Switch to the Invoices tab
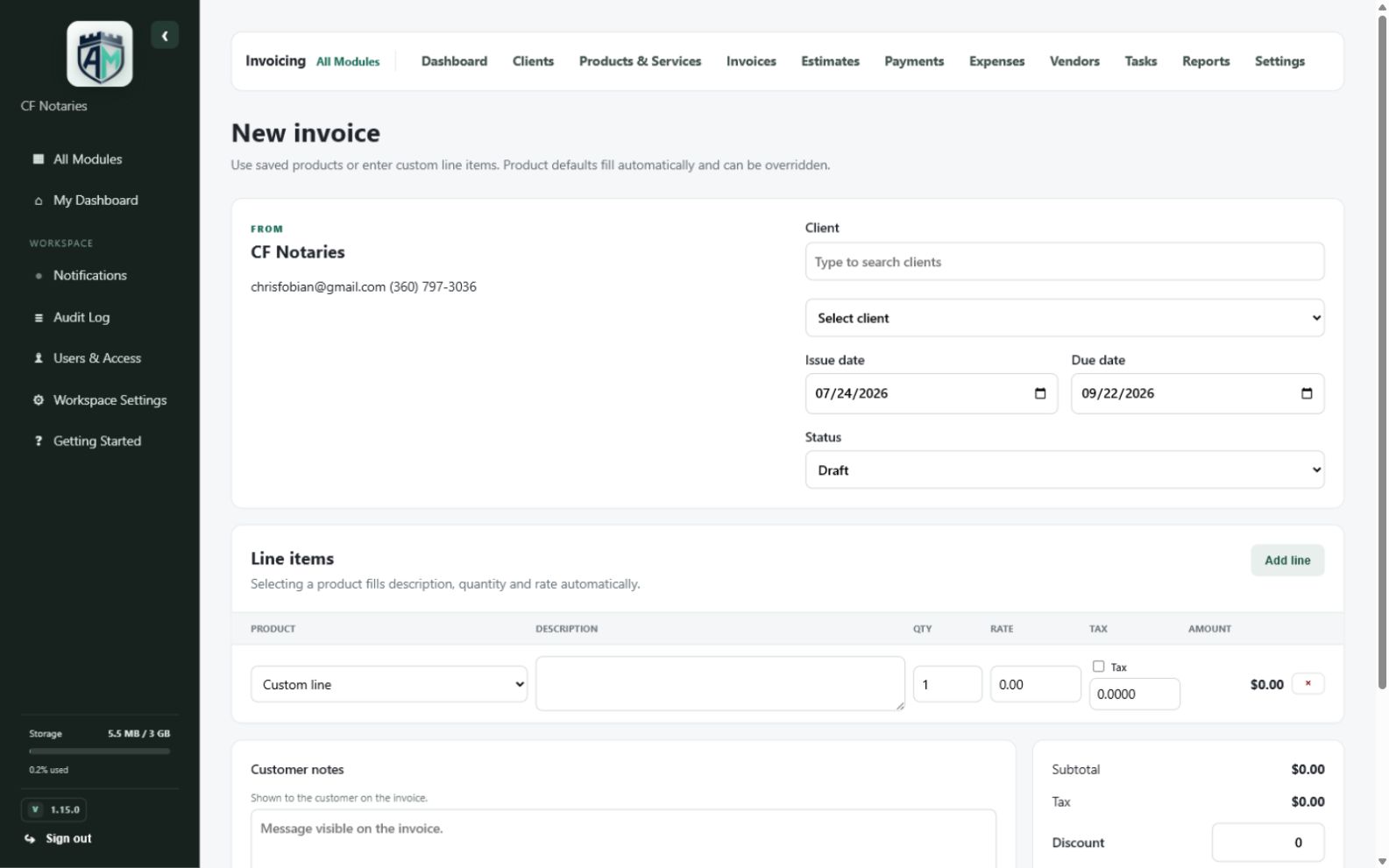 click(x=751, y=61)
